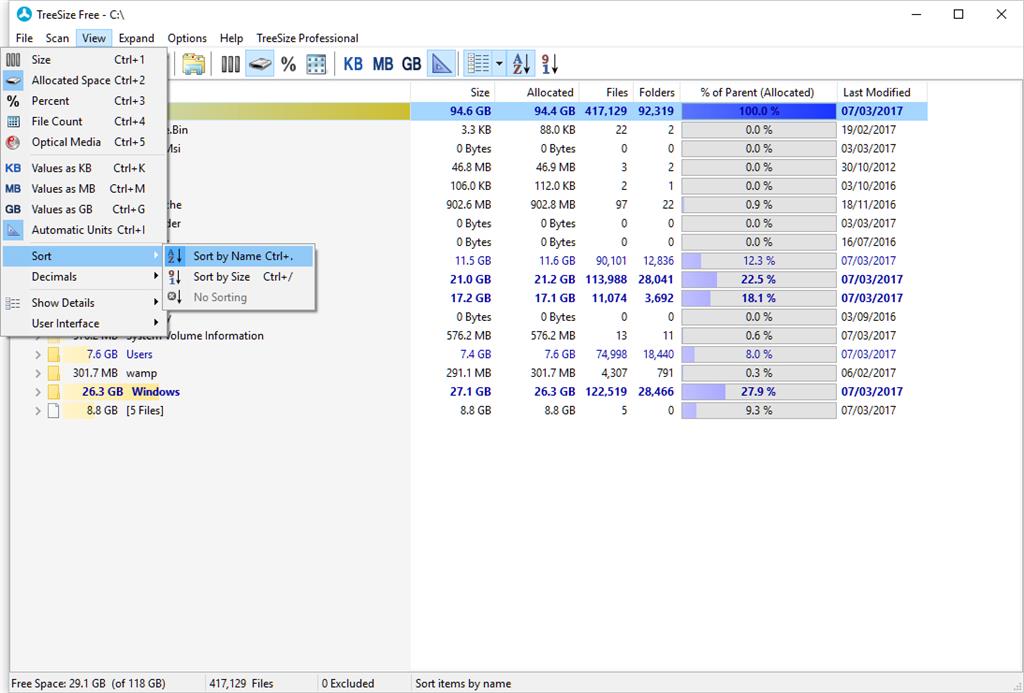Click the 18/11/2016 date cell

[868, 204]
